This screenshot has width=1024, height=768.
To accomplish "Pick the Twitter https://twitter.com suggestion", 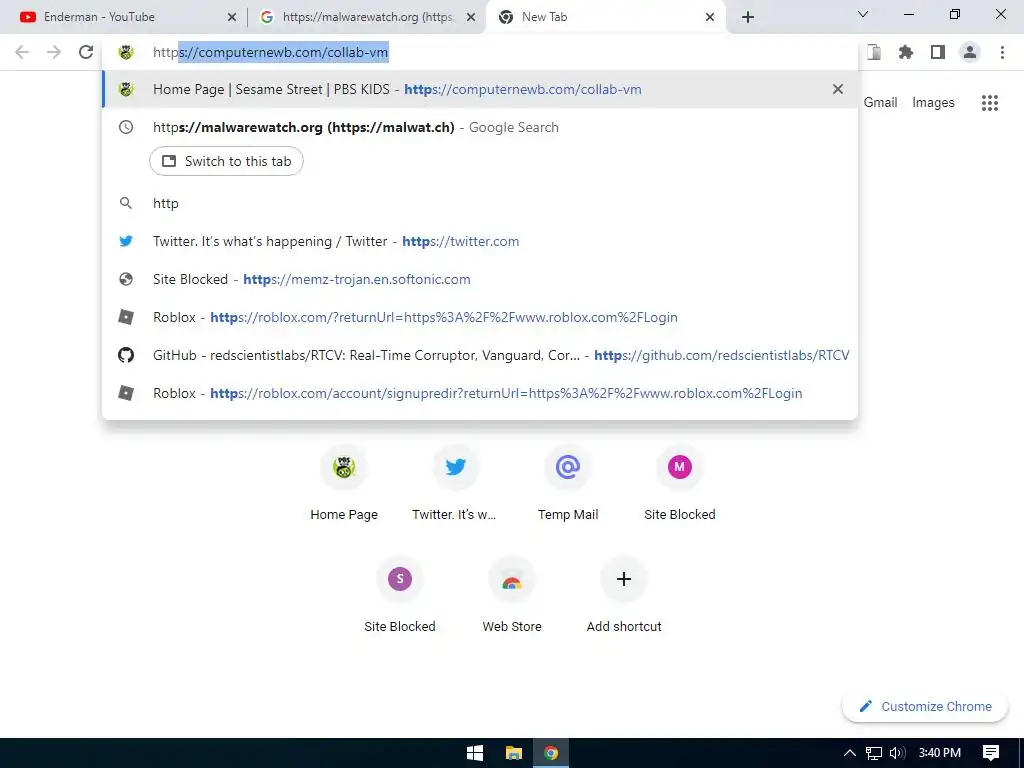I will click(480, 241).
